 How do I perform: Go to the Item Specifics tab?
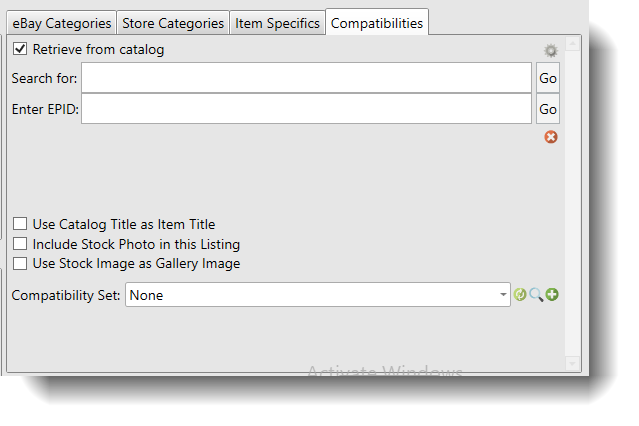coord(277,23)
